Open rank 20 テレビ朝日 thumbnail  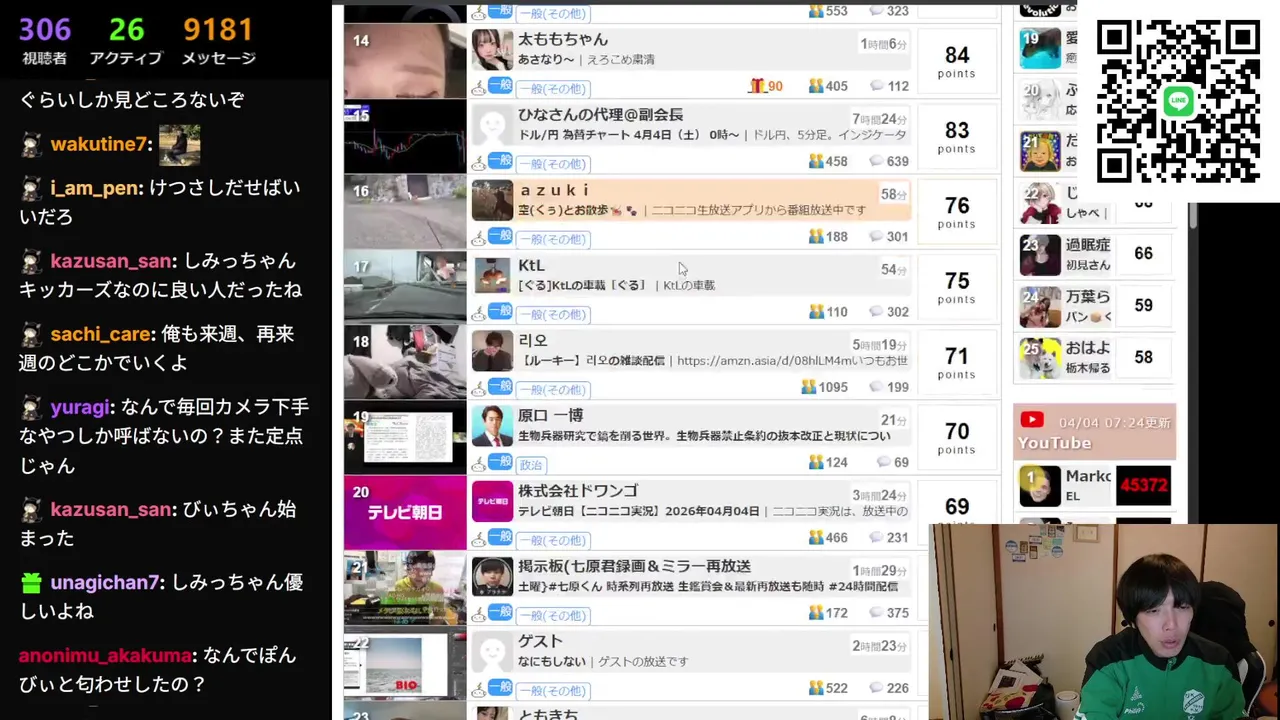405,513
